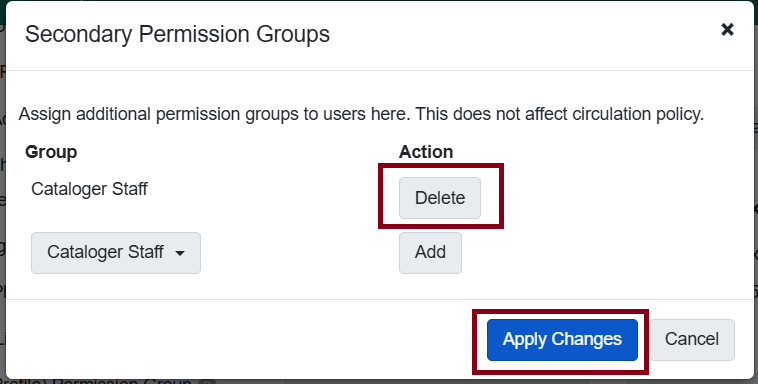Viewport: 758px width, 384px height.
Task: Delete the Cataloger Staff group assignment
Action: (439, 198)
